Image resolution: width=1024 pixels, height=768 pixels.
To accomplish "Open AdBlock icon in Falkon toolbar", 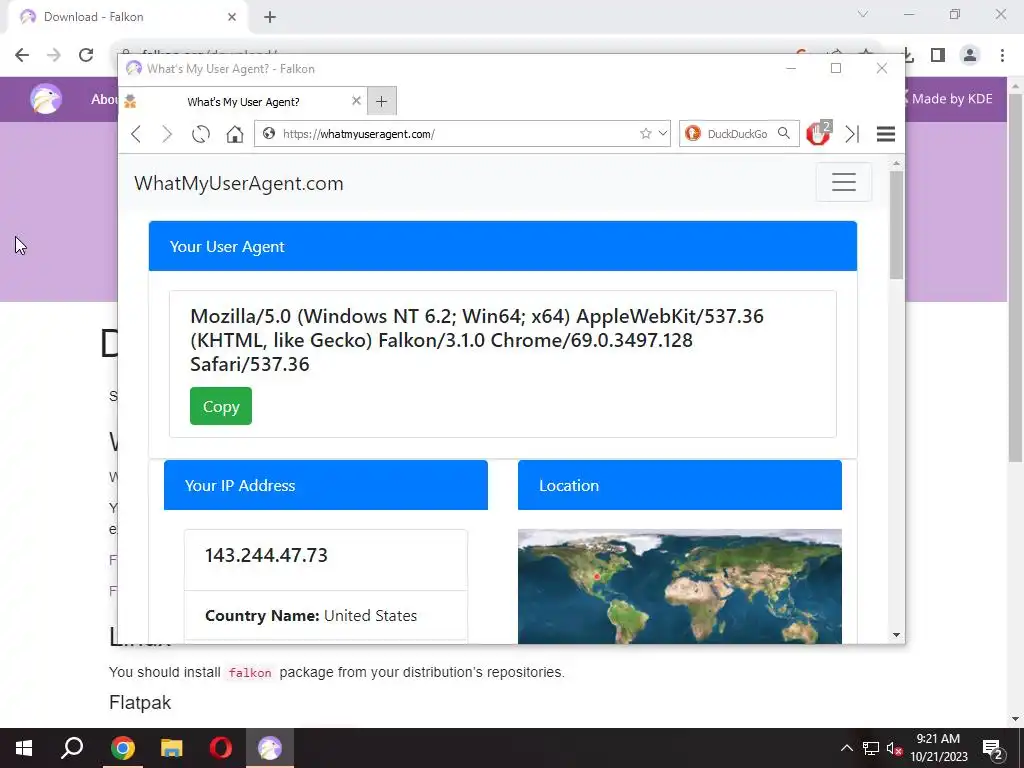I will (818, 133).
